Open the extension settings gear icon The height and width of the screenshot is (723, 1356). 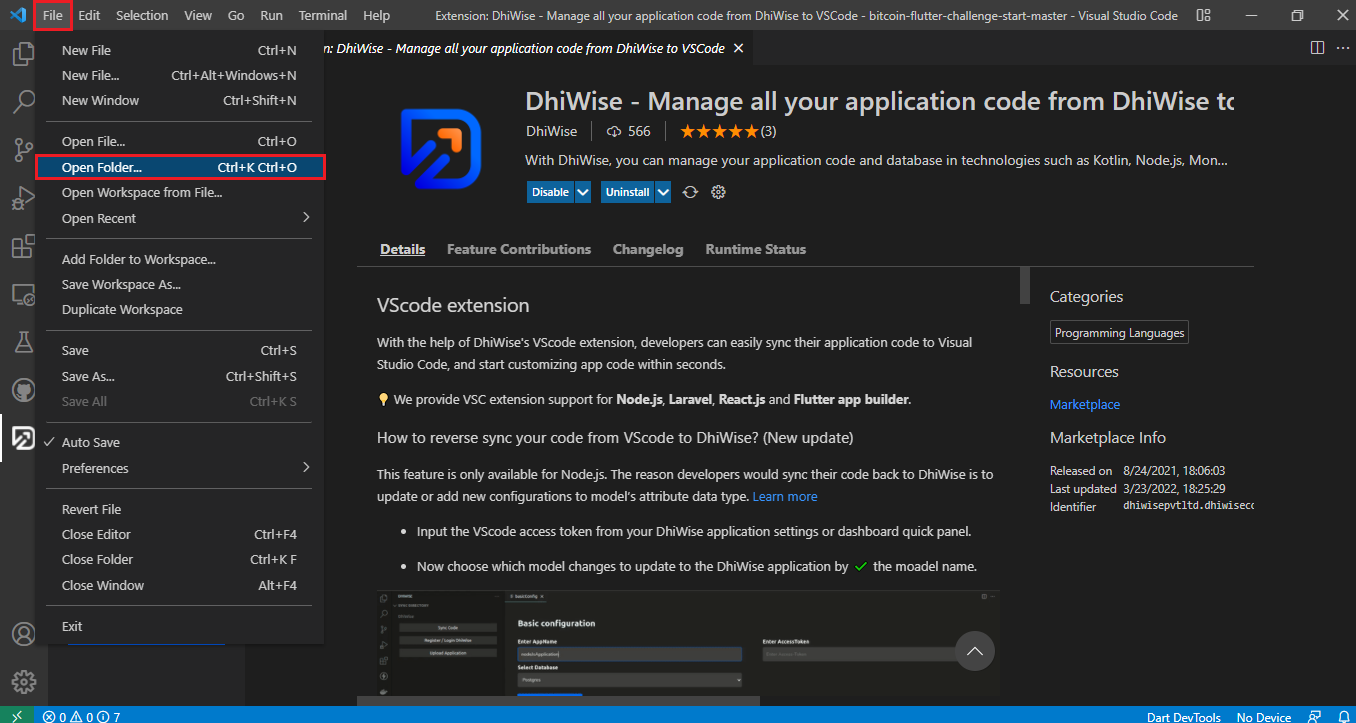[x=718, y=192]
